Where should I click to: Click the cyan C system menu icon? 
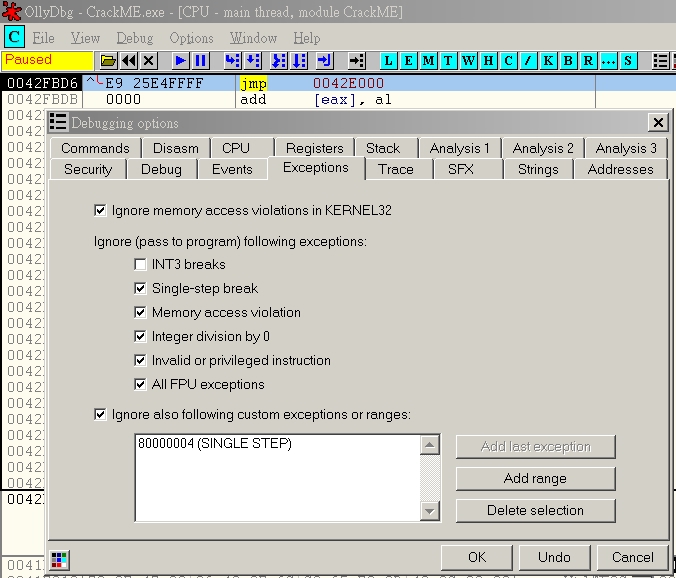pos(14,37)
